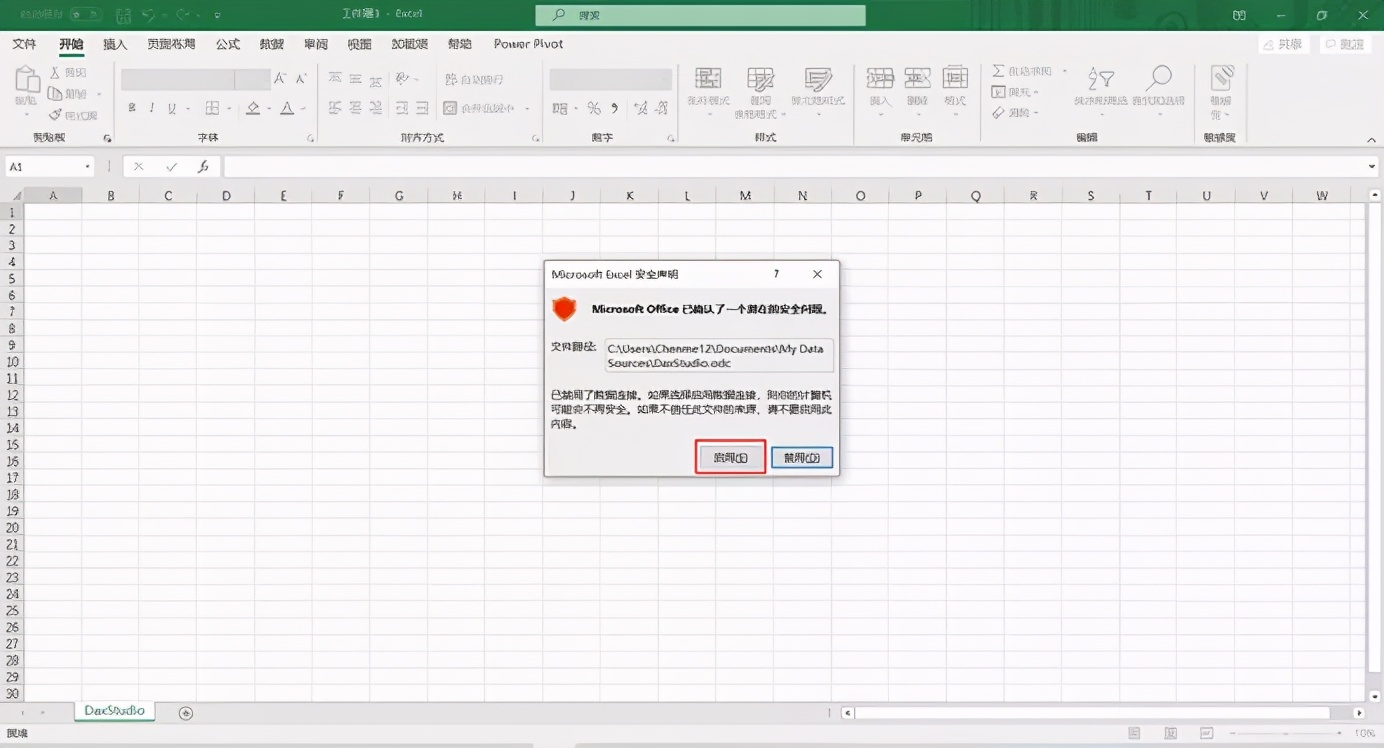1384x748 pixels.
Task: Click the Share button at top right
Action: [x=1284, y=44]
